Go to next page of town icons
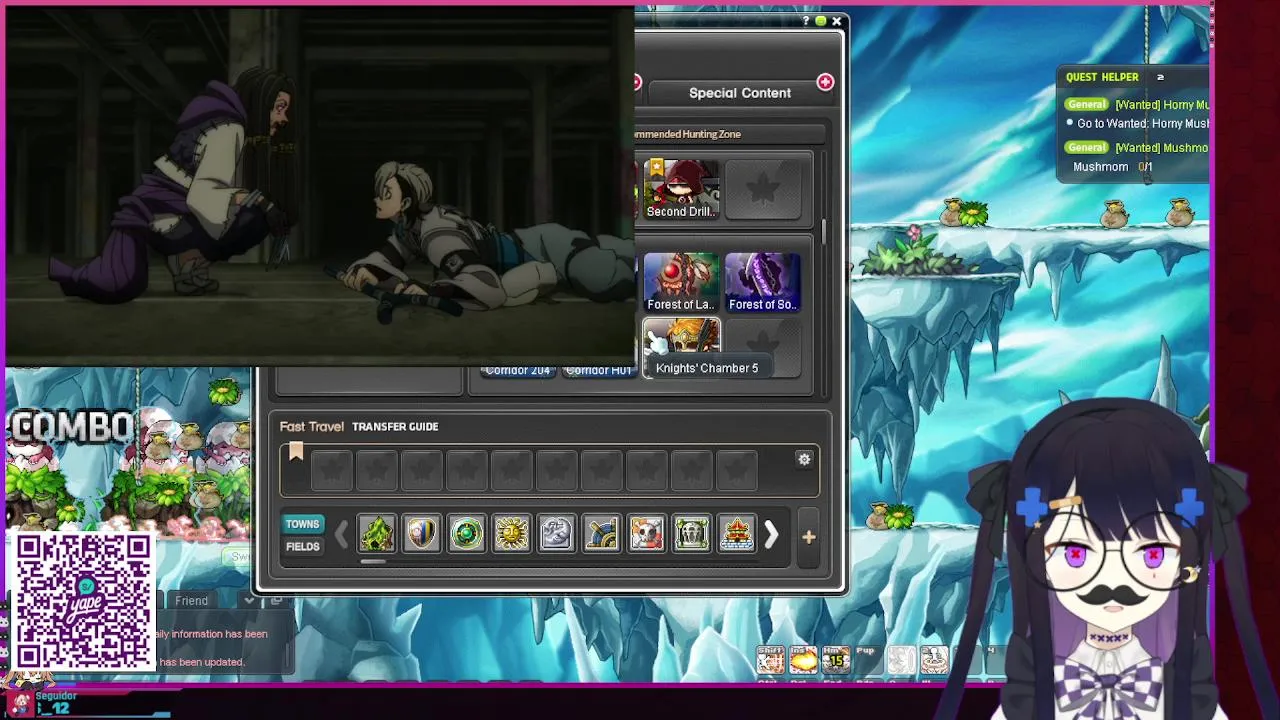This screenshot has height=720, width=1280. 771,536
